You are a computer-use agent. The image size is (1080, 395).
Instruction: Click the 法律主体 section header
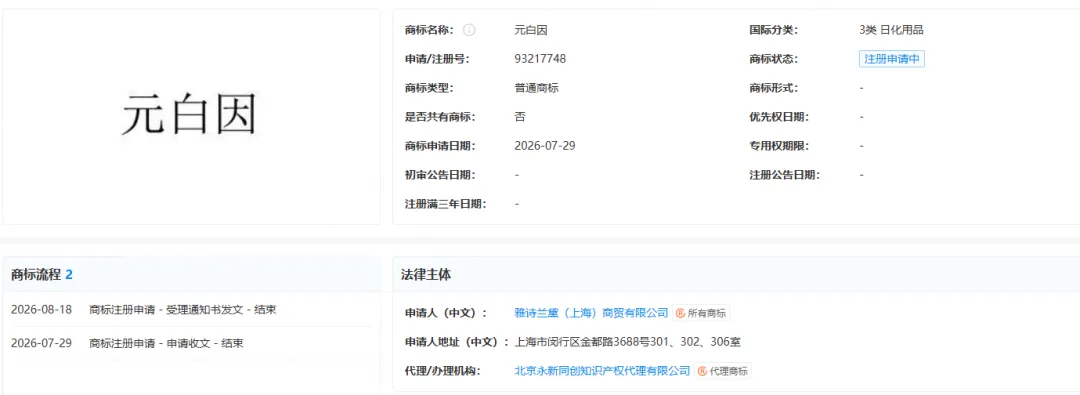click(426, 274)
